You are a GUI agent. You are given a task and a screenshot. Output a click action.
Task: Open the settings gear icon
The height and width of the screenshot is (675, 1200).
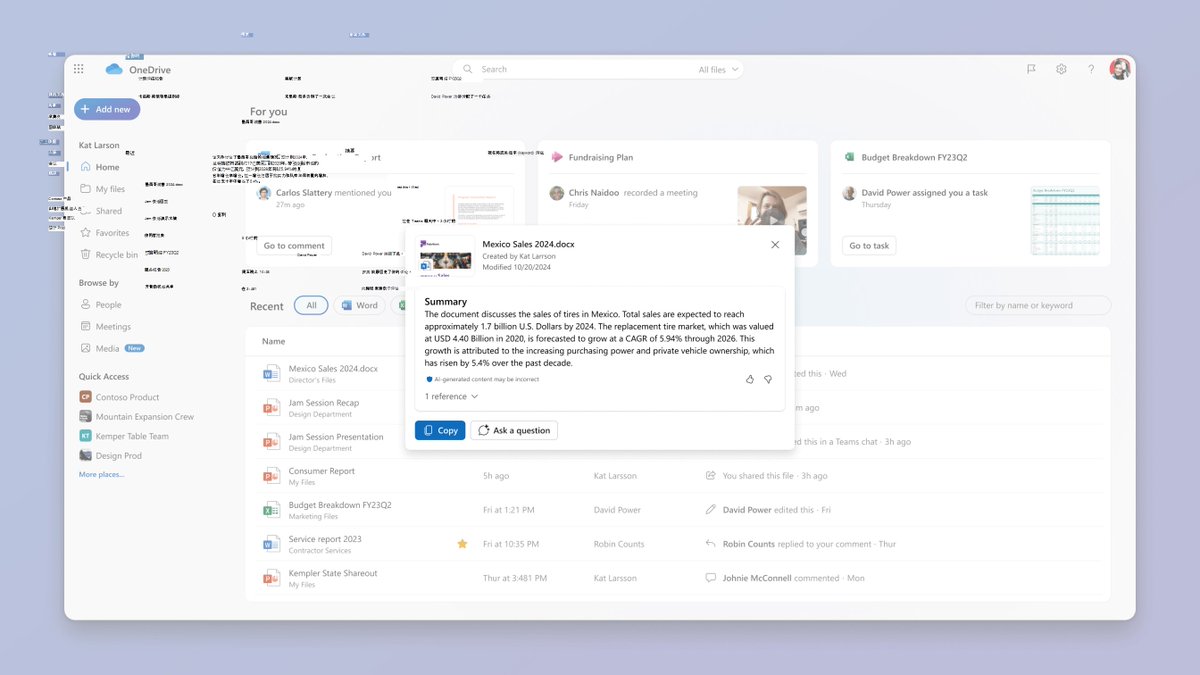pos(1061,69)
